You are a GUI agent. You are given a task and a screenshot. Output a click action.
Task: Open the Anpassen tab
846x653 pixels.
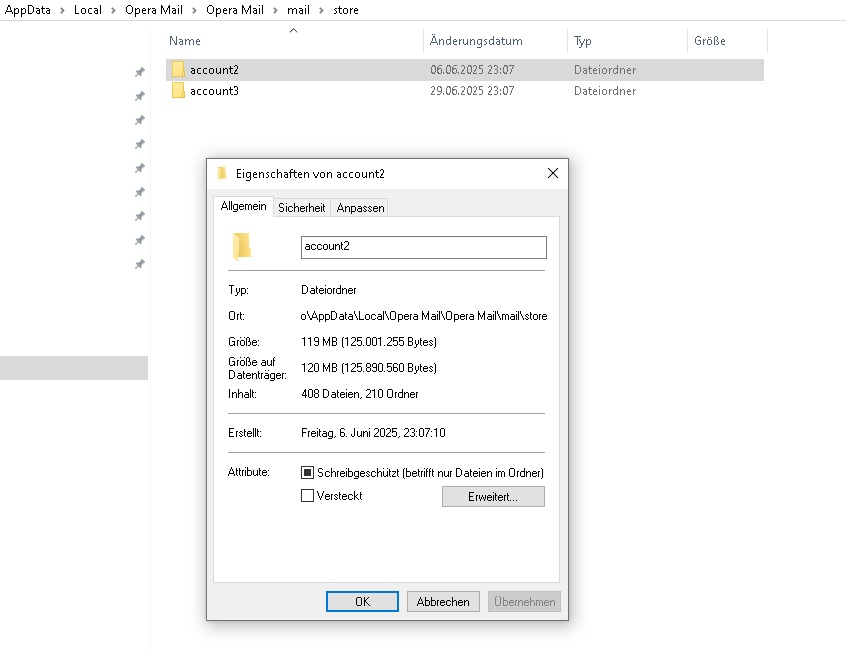click(360, 208)
